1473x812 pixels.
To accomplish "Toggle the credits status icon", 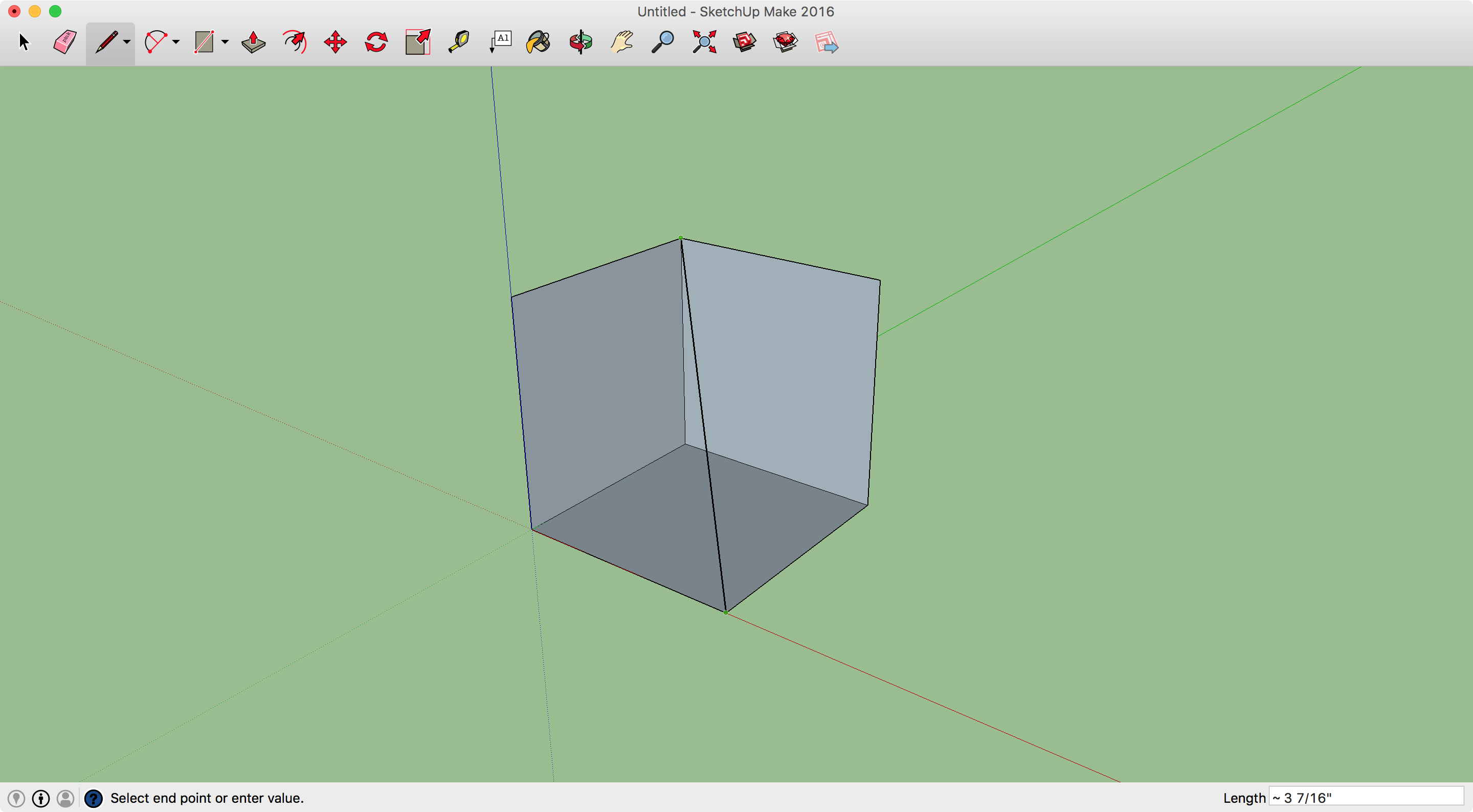I will [x=40, y=798].
